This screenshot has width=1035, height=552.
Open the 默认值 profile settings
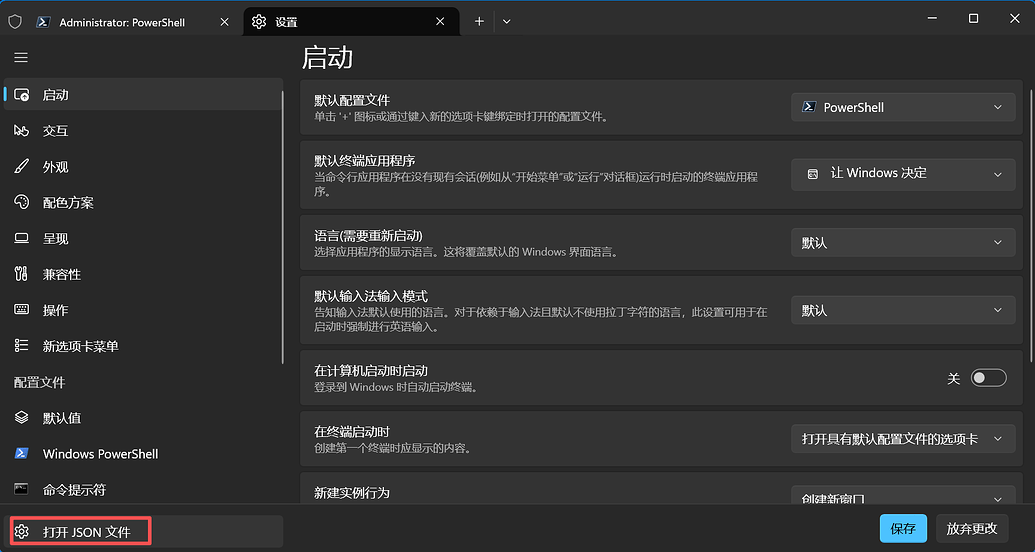point(143,417)
